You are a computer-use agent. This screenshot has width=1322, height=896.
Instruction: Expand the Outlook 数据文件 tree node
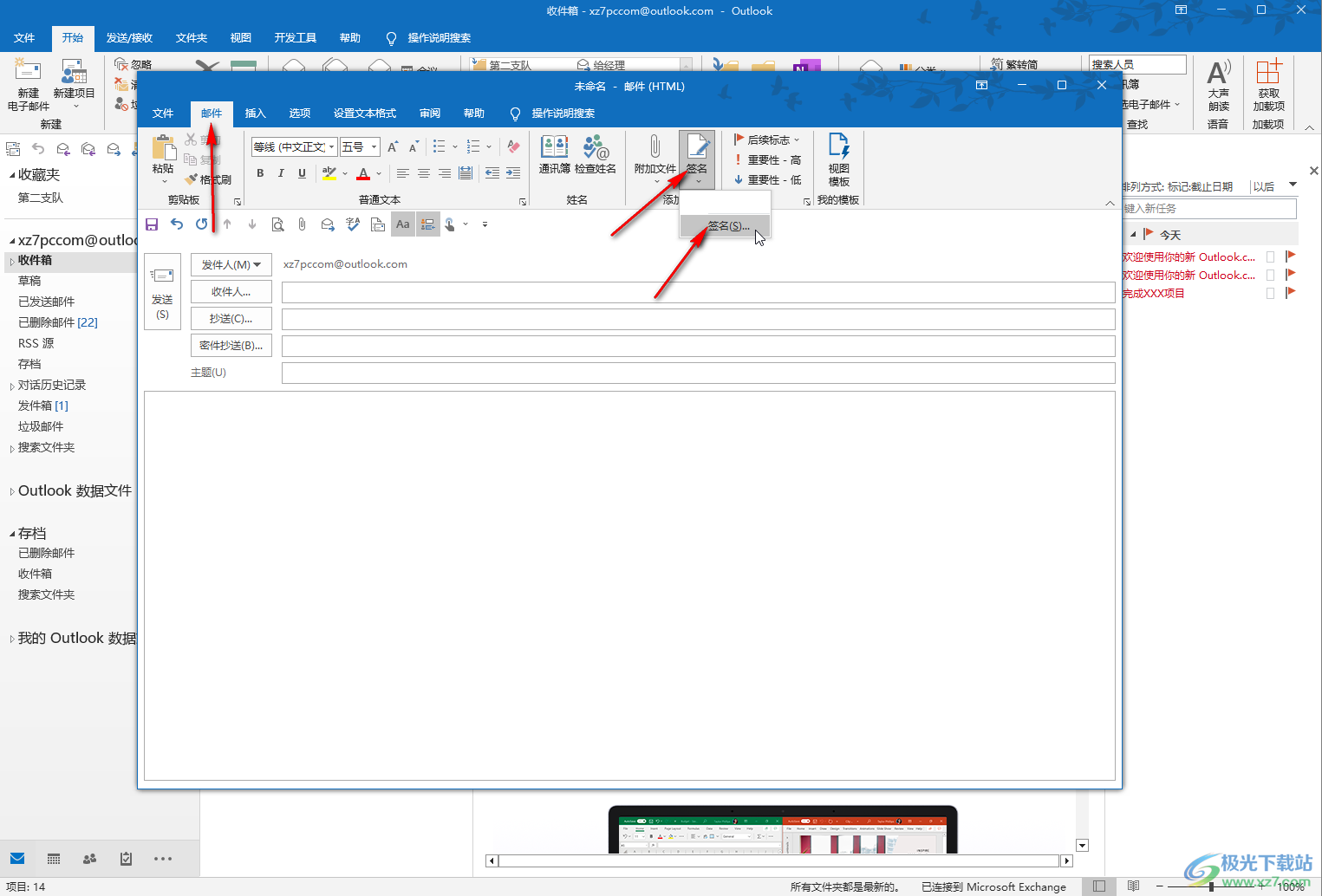coord(12,491)
